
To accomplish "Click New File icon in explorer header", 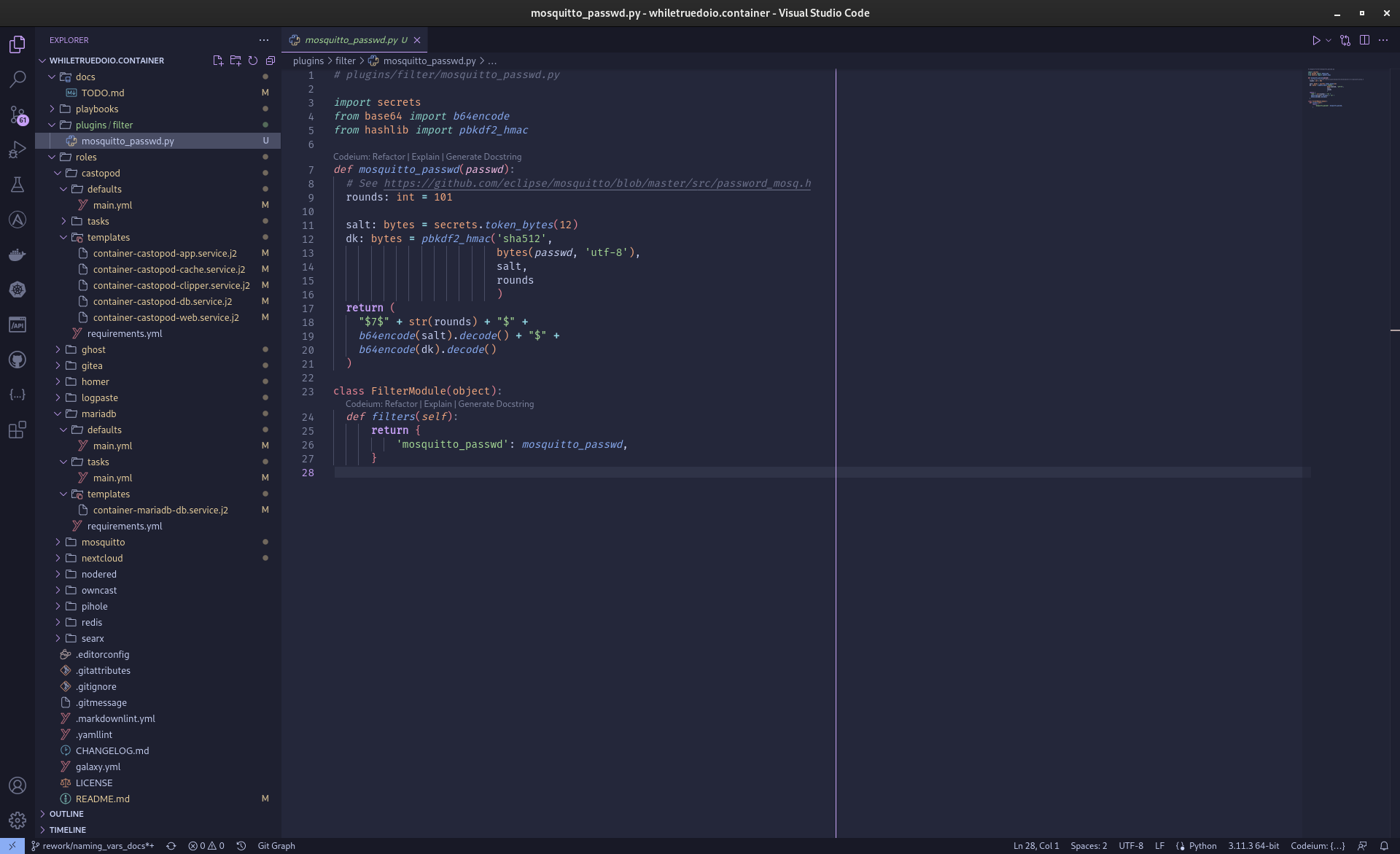I will tap(217, 61).
